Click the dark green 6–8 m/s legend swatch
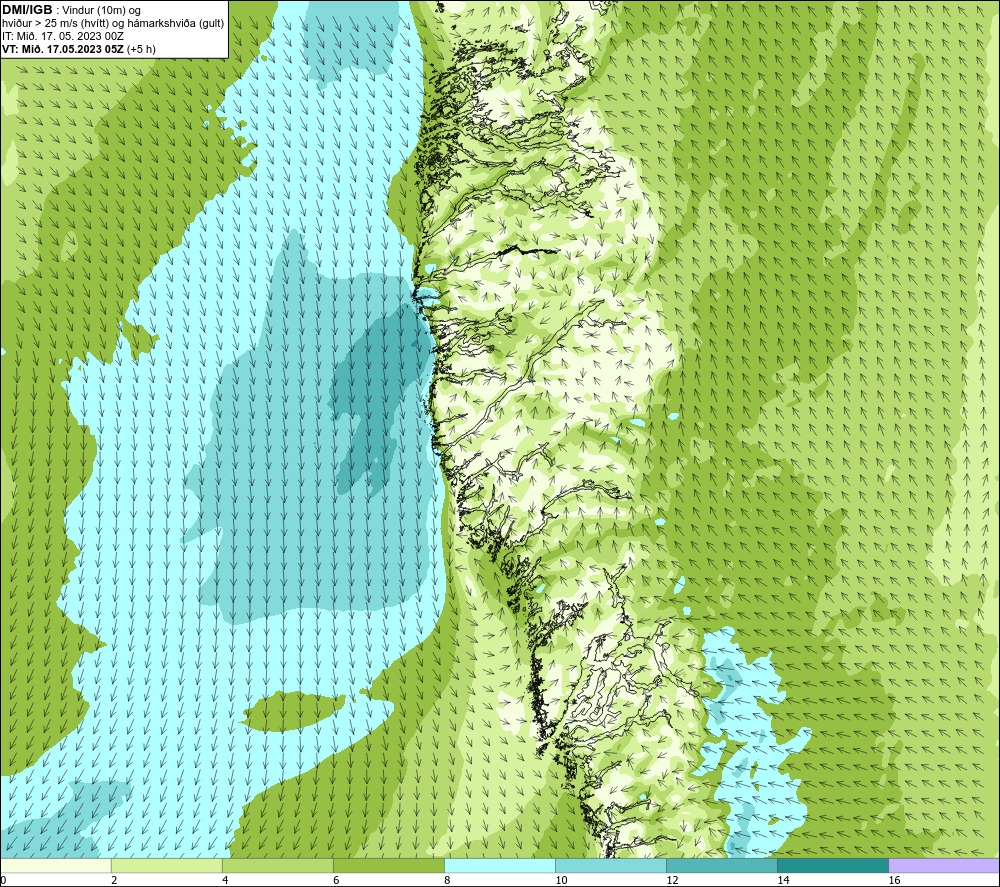Screen dimensions: 1000x887 (389, 865)
